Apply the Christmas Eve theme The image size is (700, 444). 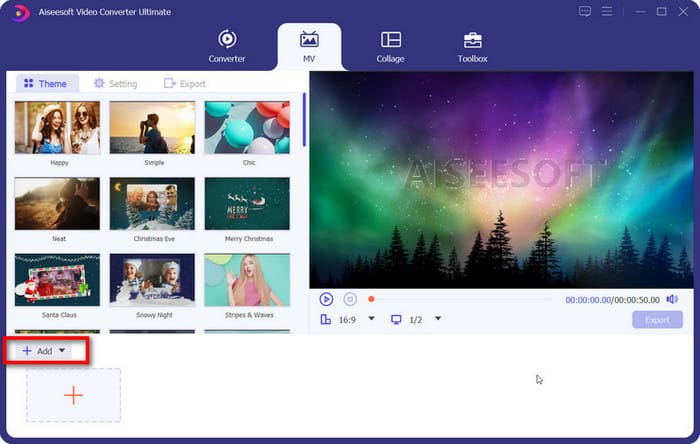click(x=152, y=203)
